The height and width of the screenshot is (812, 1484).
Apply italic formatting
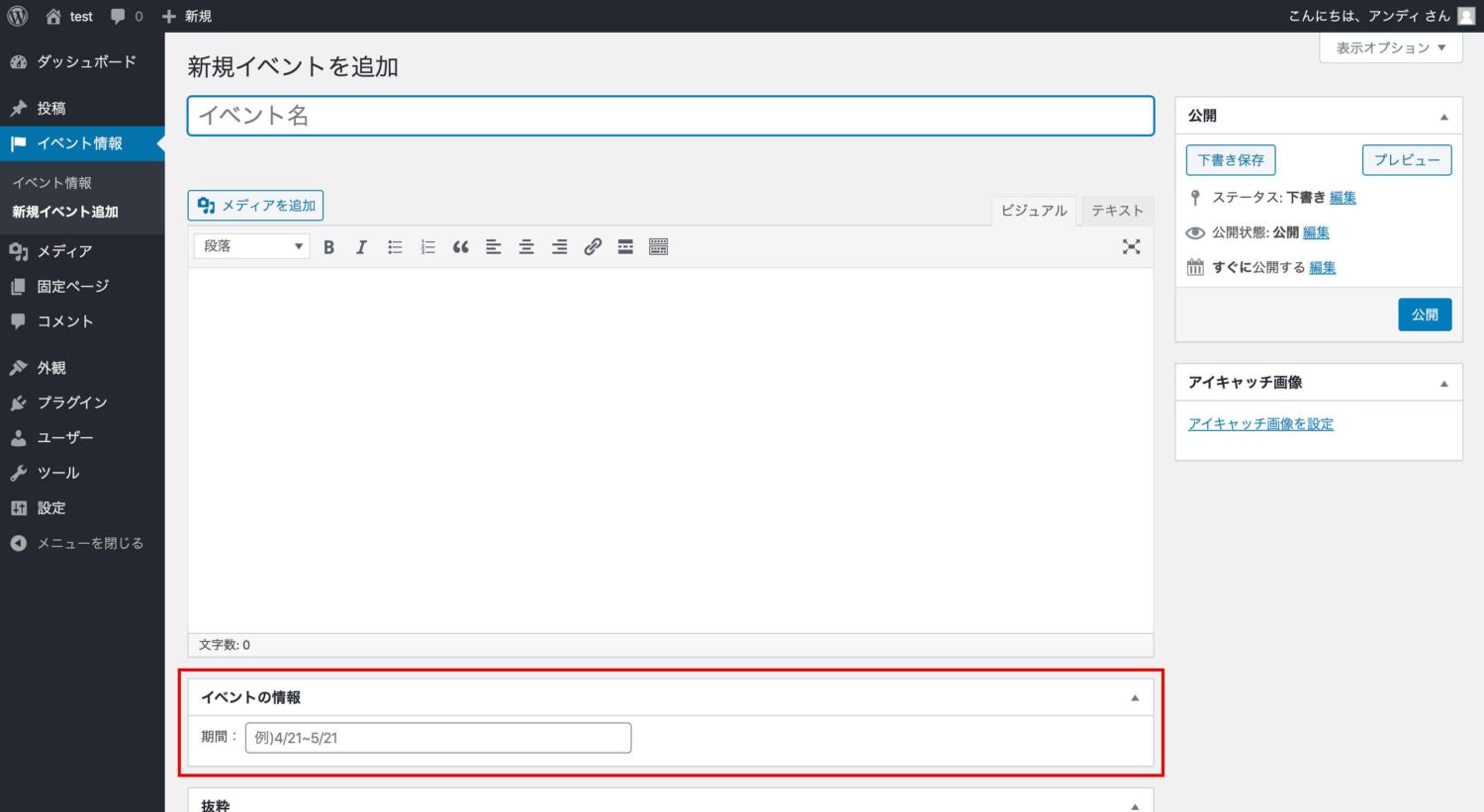pos(361,246)
